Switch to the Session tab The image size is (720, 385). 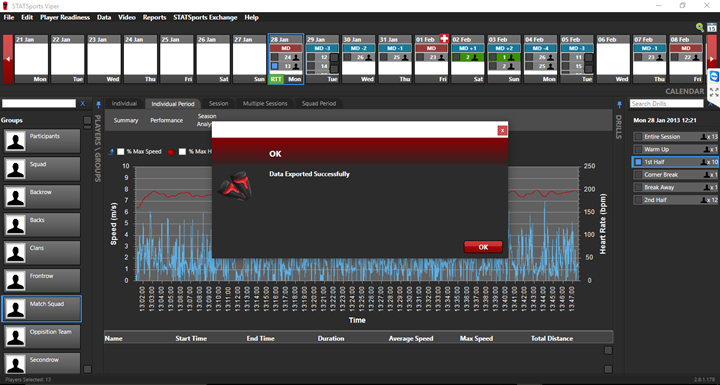[x=219, y=103]
